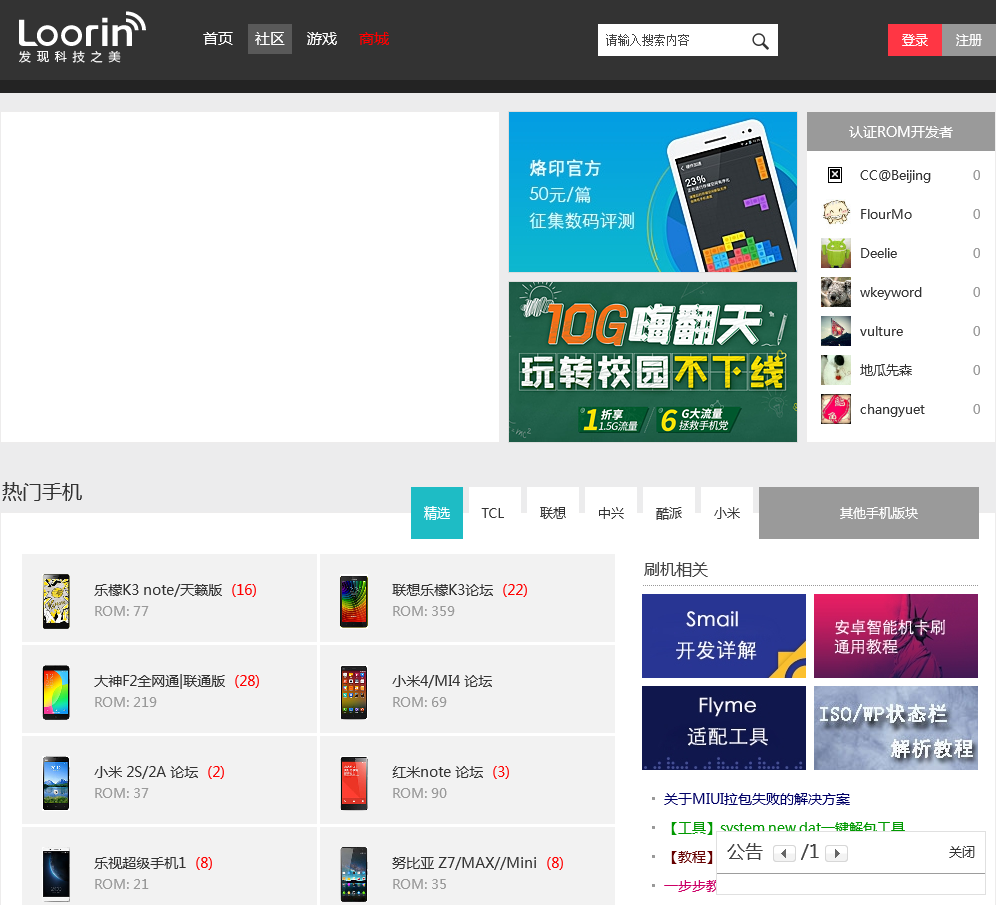Click wkeyword developer name
Screen dimensions: 996x905
pyautogui.click(x=891, y=292)
